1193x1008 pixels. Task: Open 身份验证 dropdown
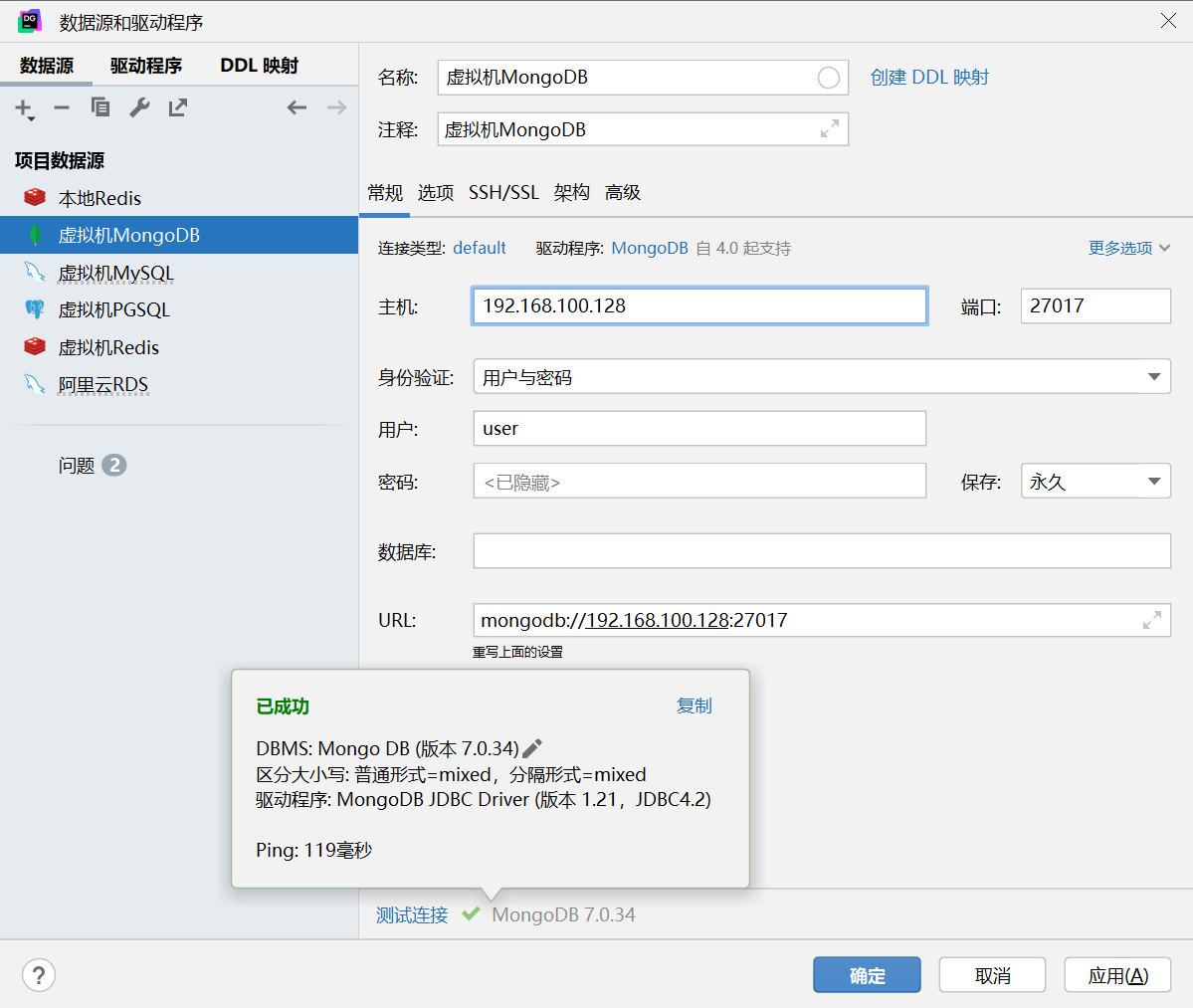(822, 376)
